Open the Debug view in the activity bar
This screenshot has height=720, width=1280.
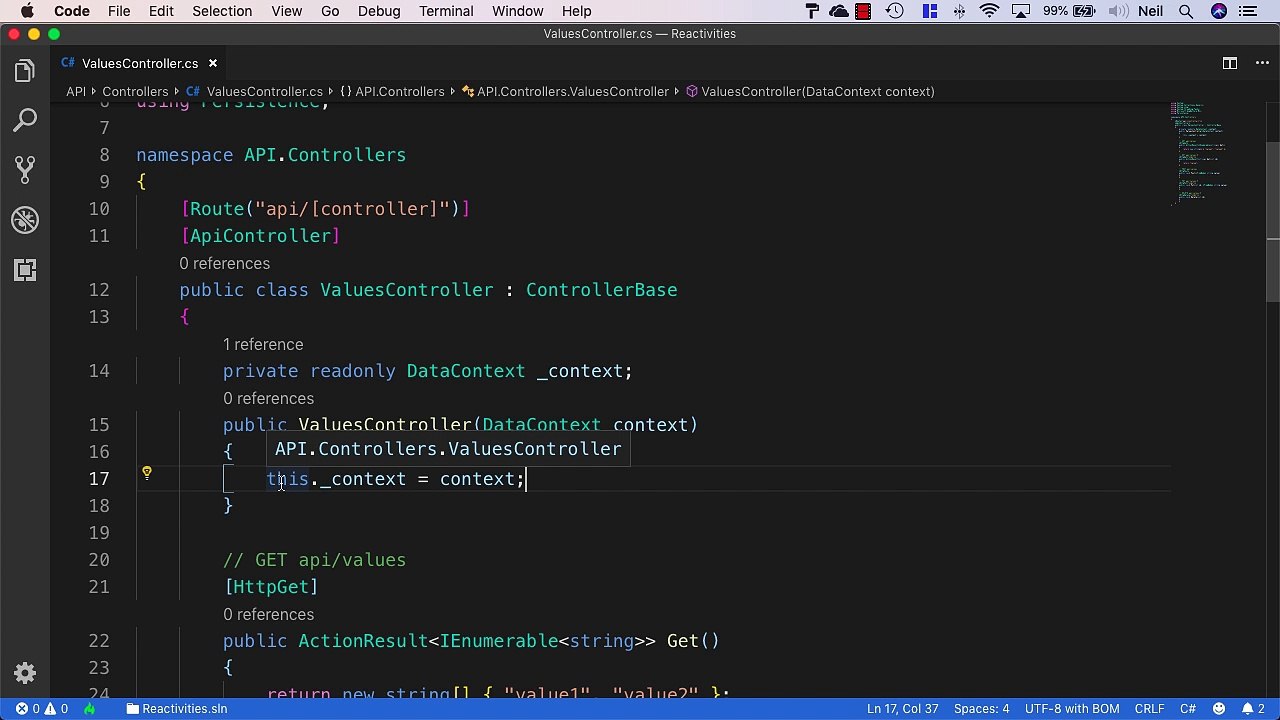pos(25,220)
